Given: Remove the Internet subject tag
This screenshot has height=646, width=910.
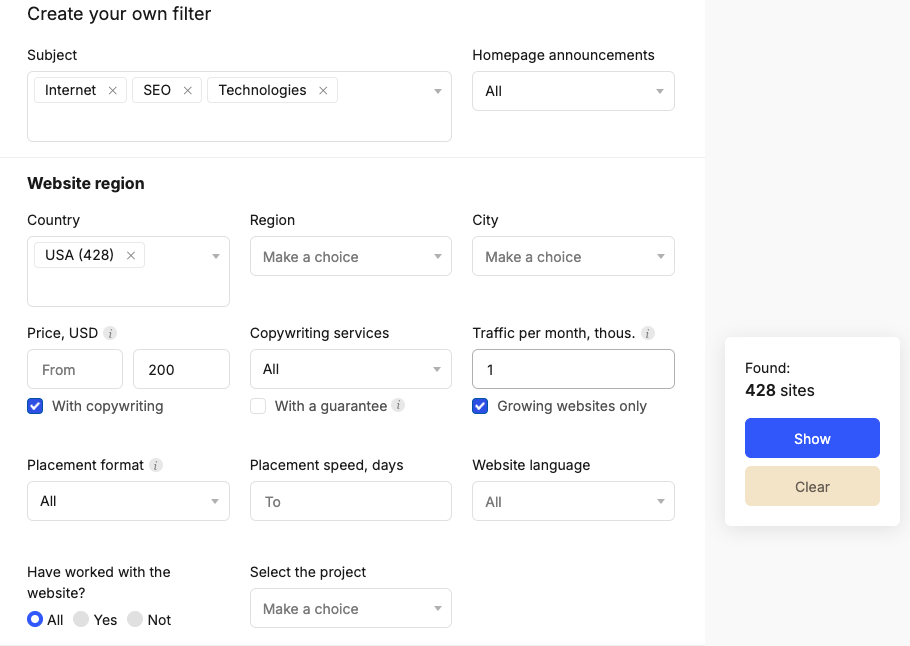Looking at the screenshot, I should pos(112,91).
